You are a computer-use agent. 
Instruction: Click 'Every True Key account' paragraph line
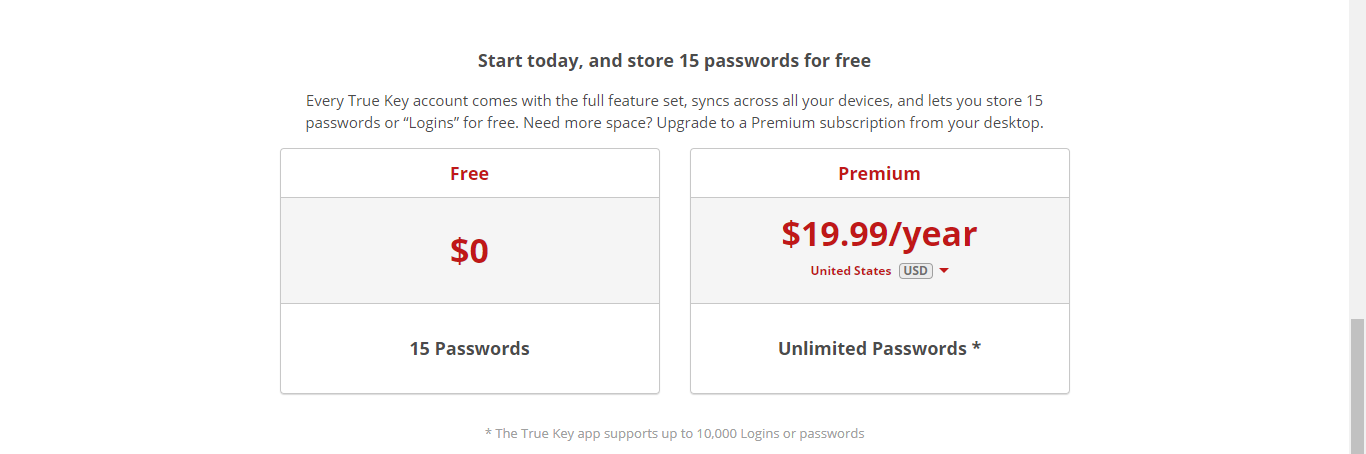click(x=675, y=101)
